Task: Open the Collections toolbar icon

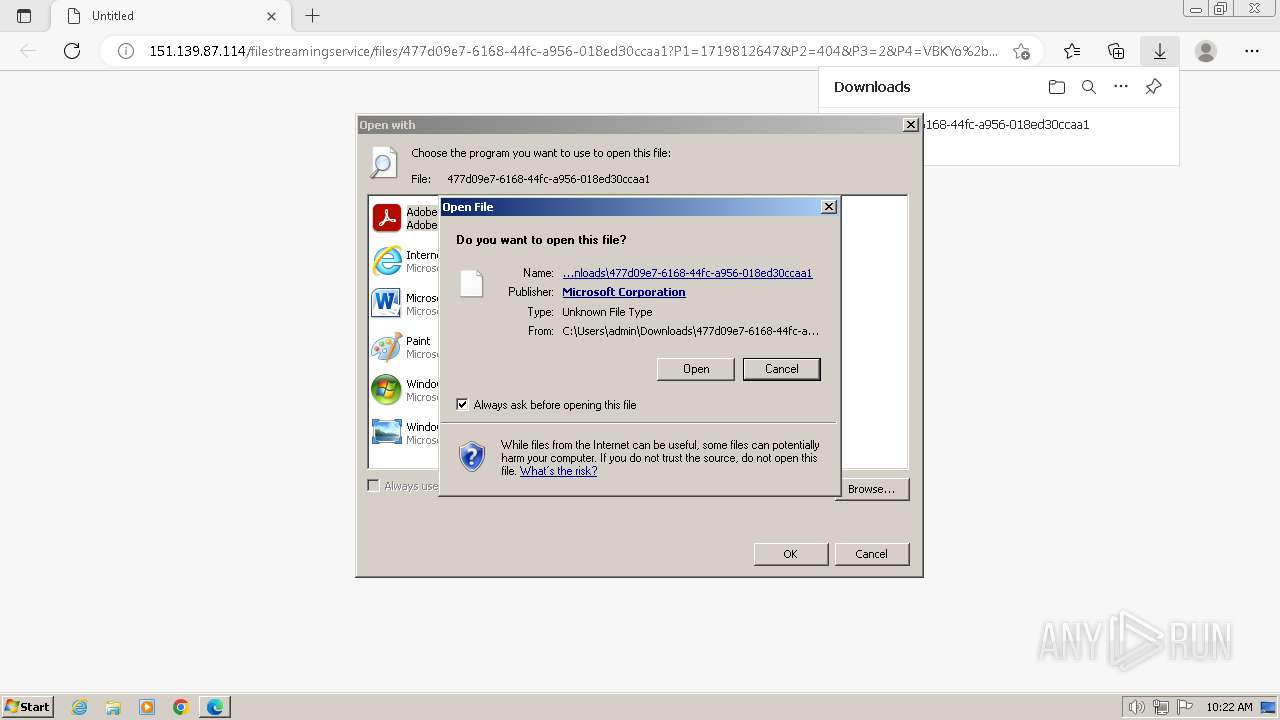Action: coord(1116,51)
